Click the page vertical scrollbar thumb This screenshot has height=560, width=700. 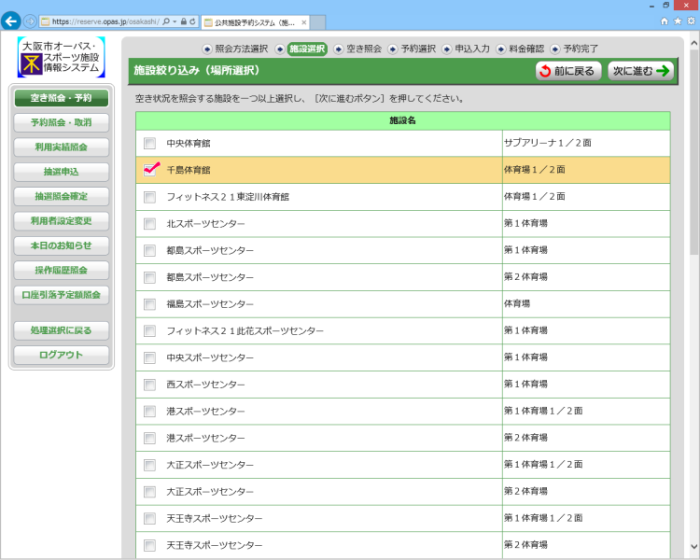click(694, 153)
